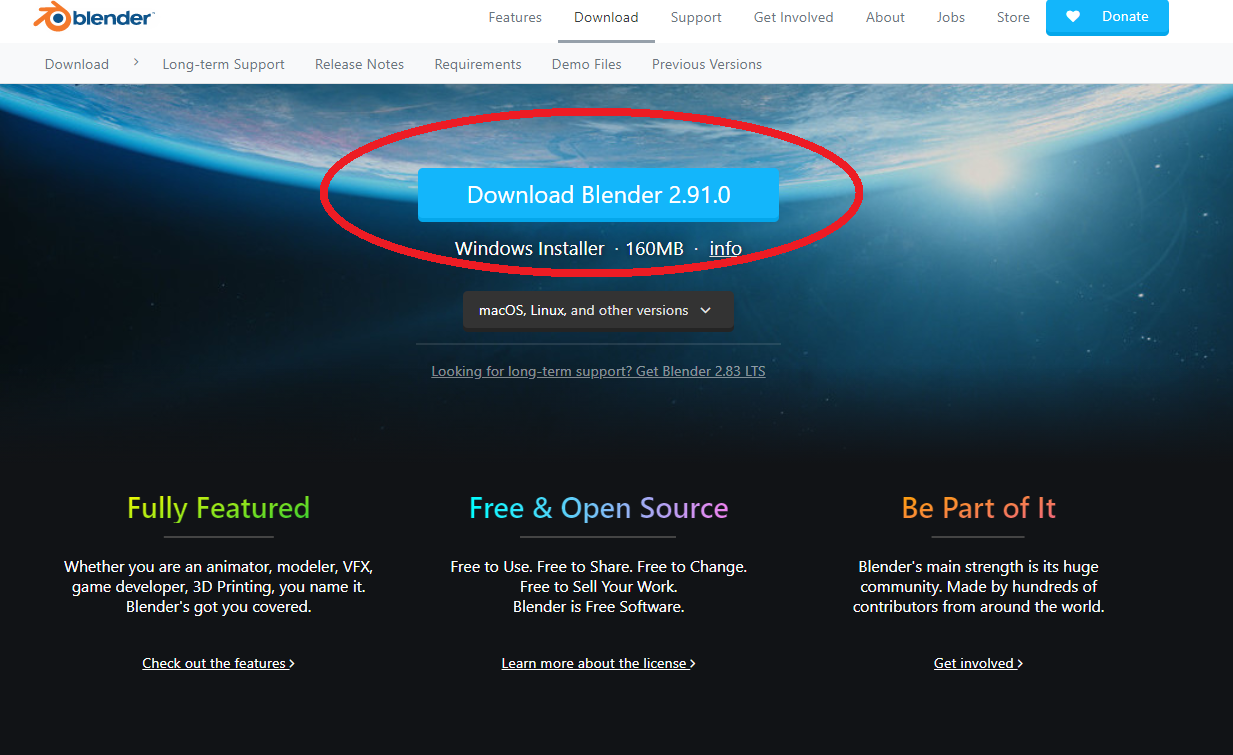Open the Features menu item
1233x755 pixels.
(x=515, y=18)
